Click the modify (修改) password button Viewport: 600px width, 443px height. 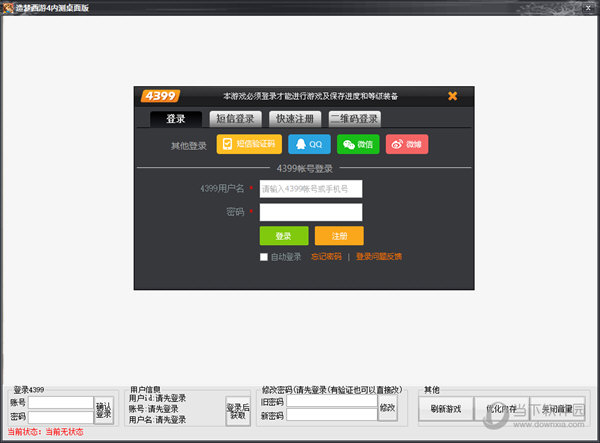point(387,408)
